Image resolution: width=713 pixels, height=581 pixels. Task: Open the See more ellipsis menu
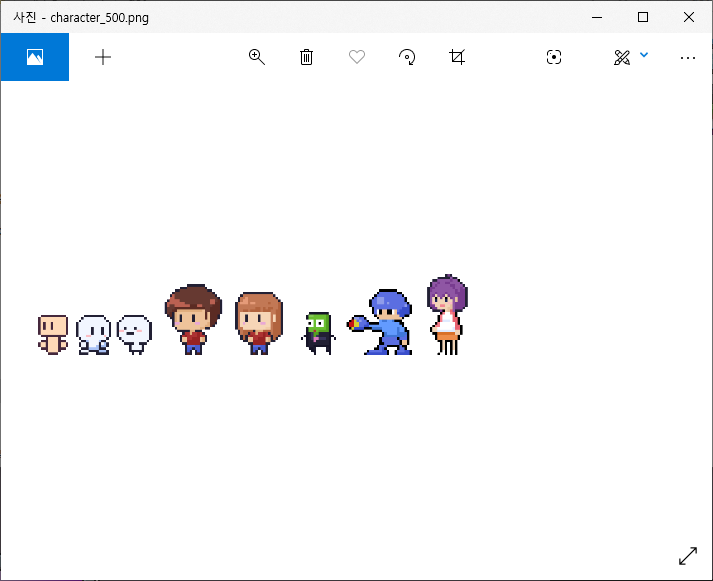click(x=688, y=58)
